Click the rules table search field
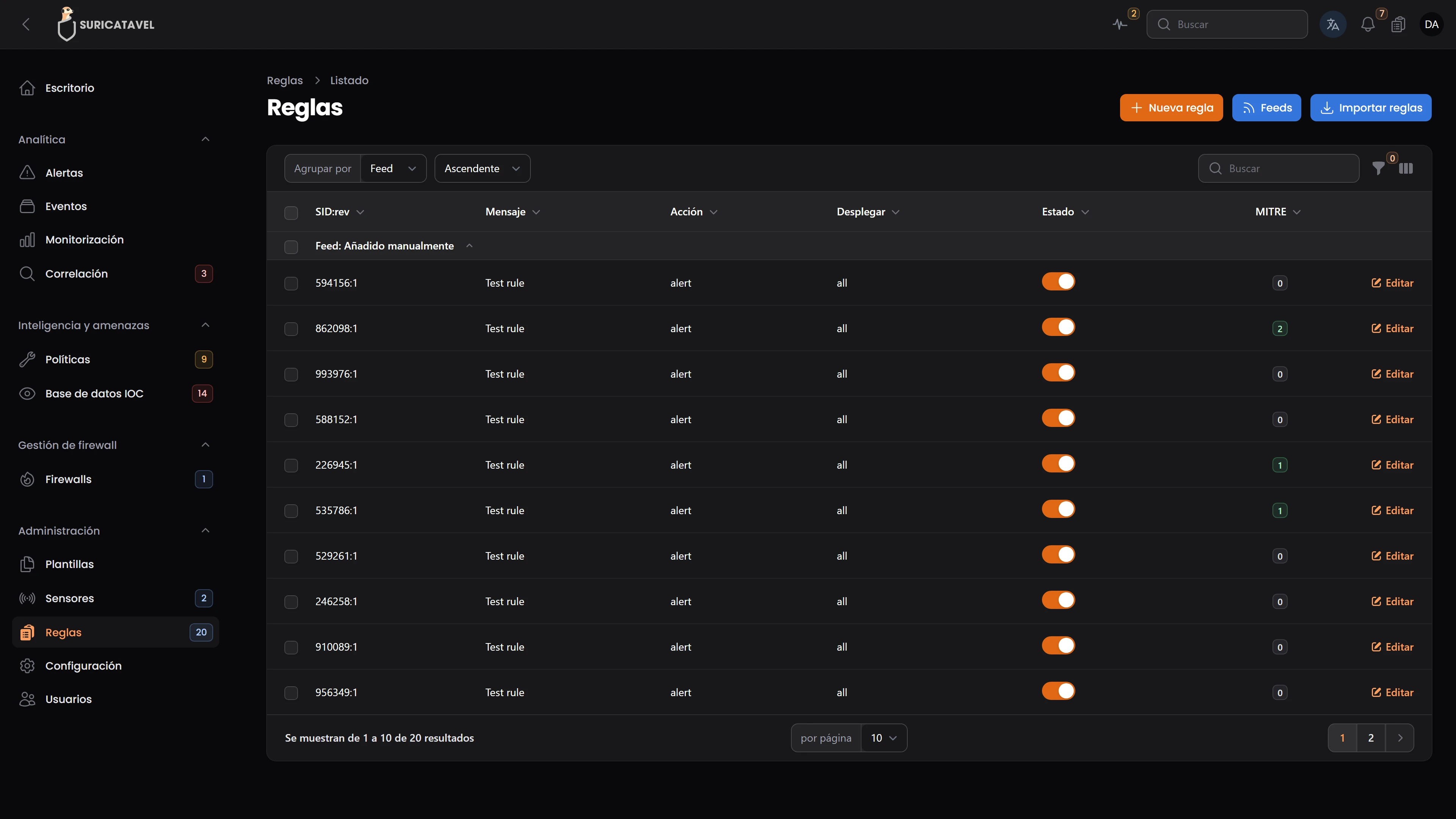The width and height of the screenshot is (1456, 819). coord(1279,168)
